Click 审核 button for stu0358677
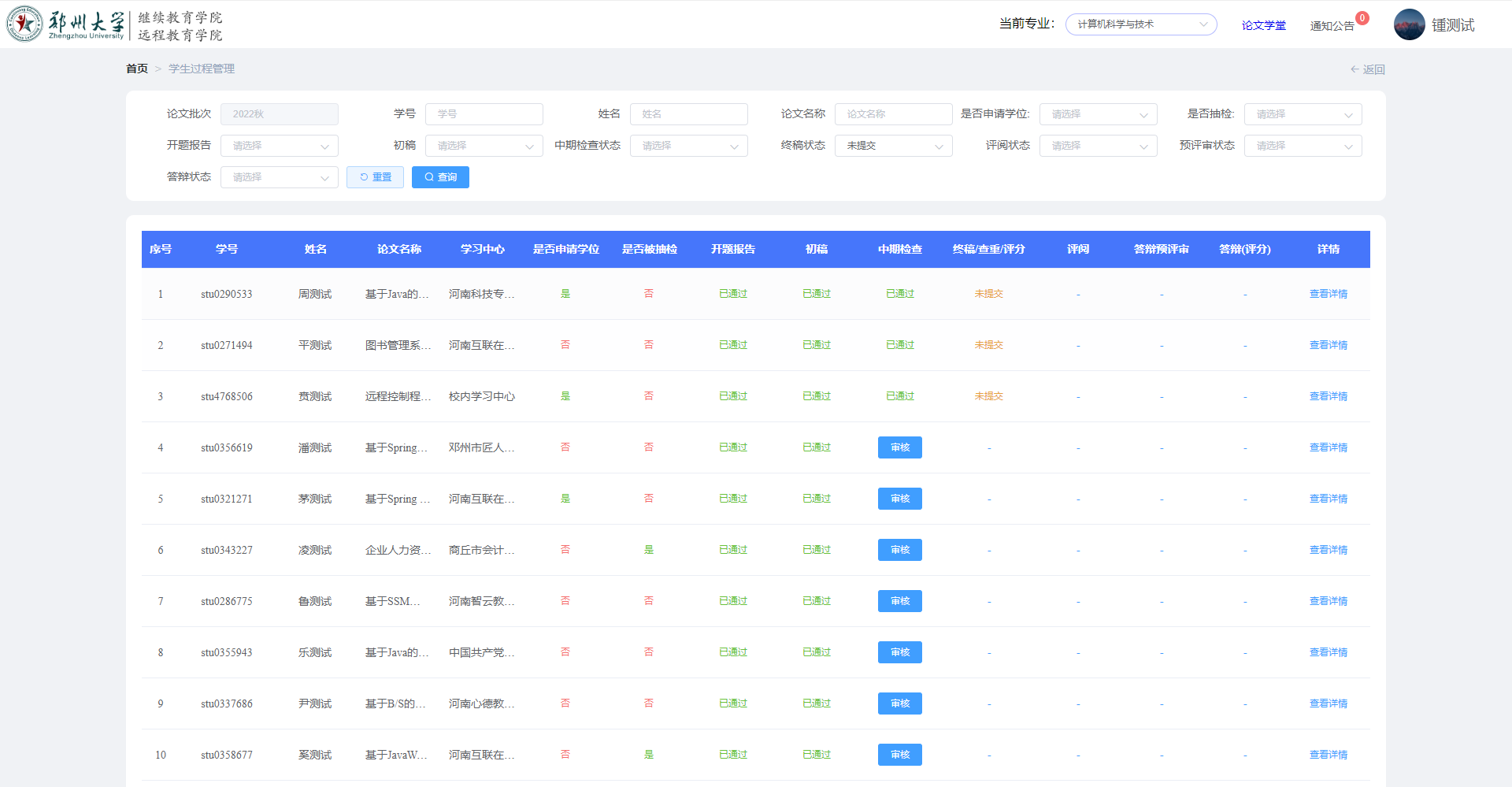The image size is (1512, 787). coord(900,755)
